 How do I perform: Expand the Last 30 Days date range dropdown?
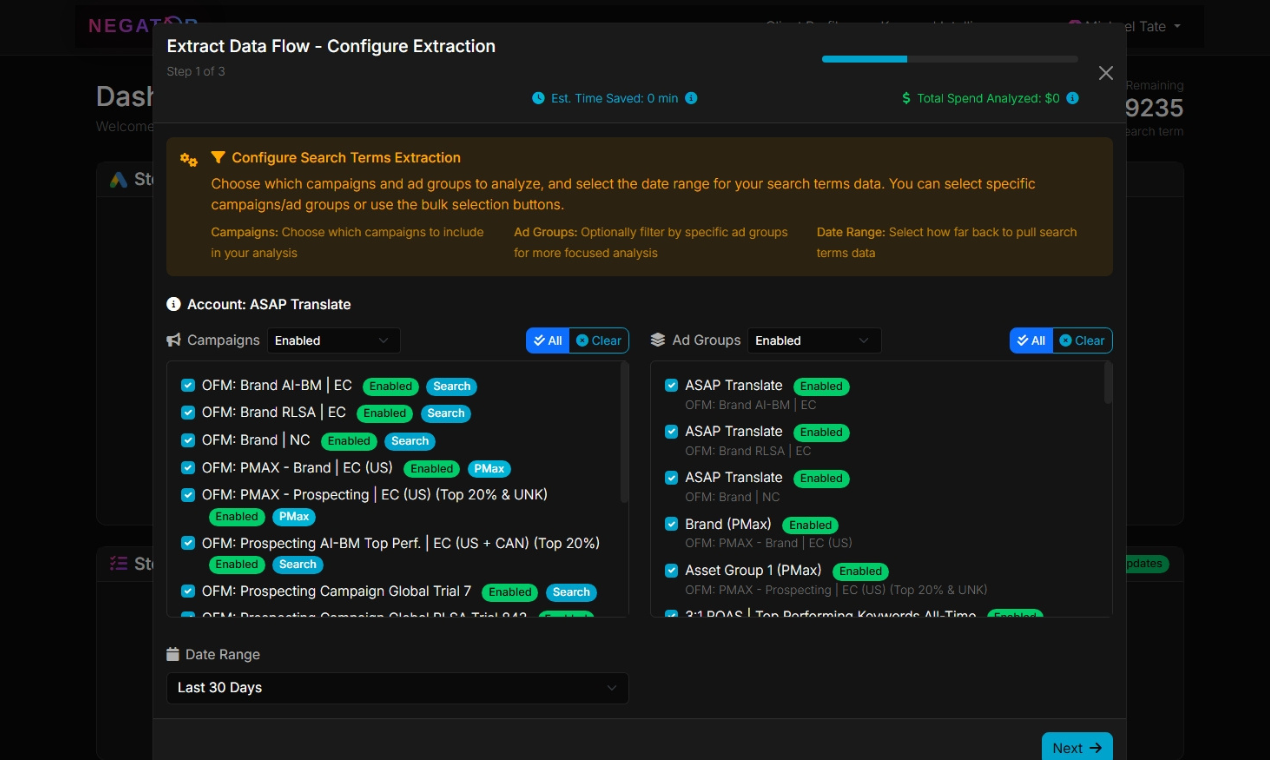pyautogui.click(x=397, y=688)
